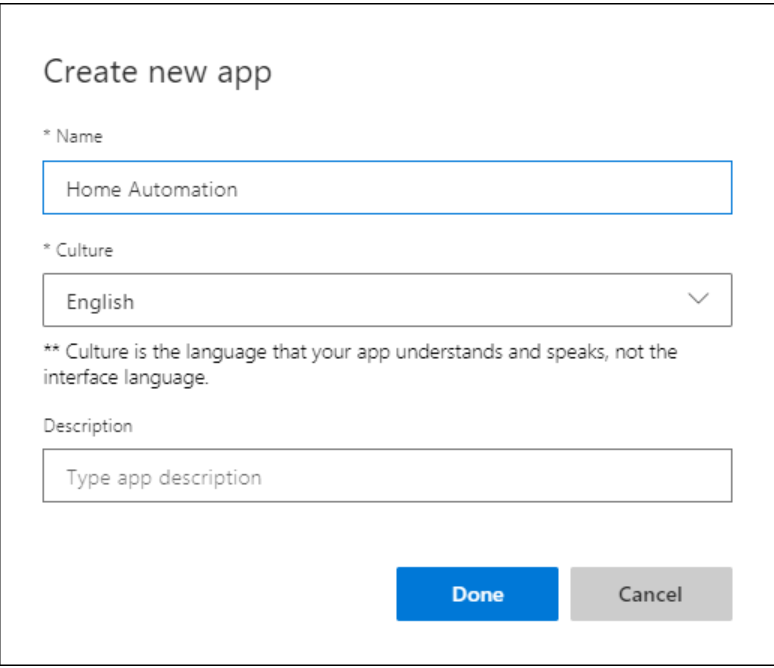Click the Done button

477,594
